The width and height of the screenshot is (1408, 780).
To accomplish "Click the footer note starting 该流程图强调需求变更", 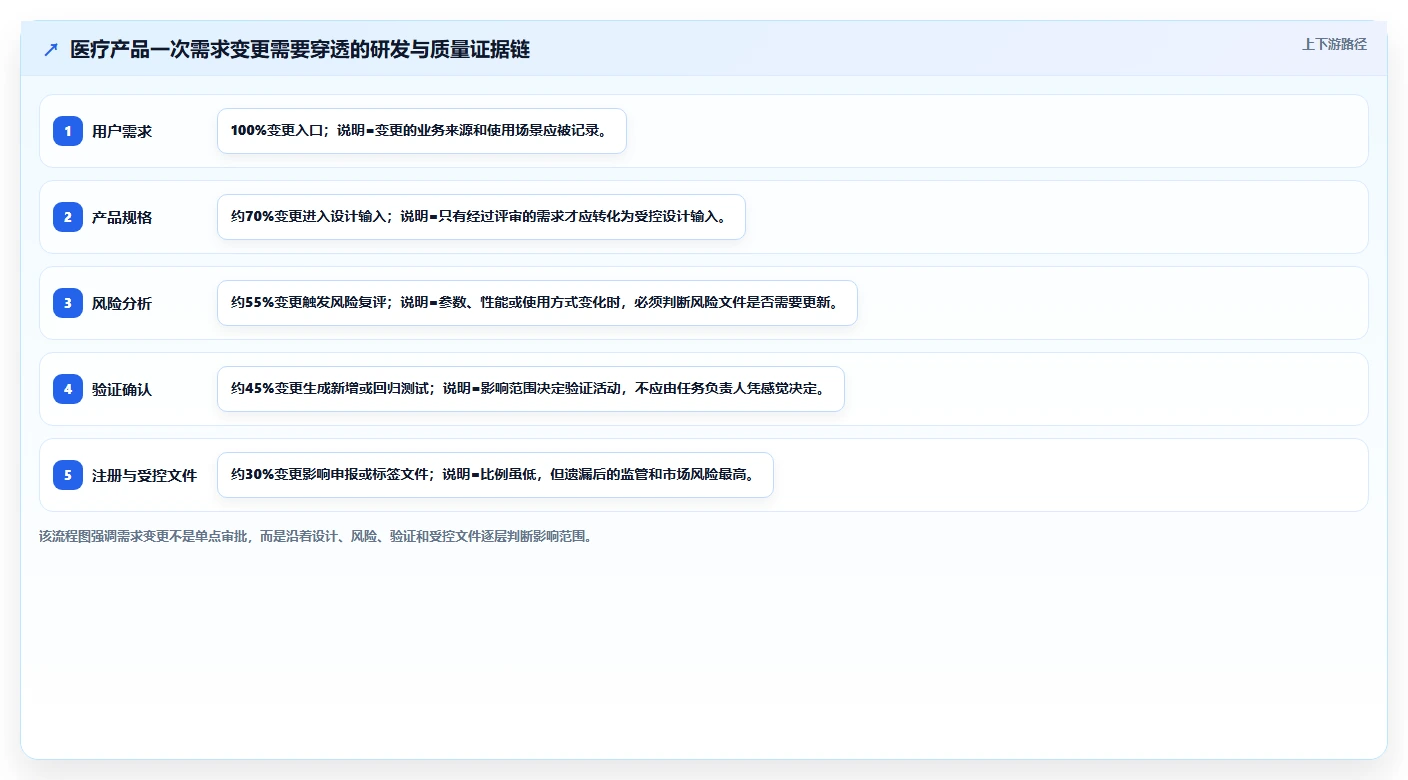I will 316,536.
